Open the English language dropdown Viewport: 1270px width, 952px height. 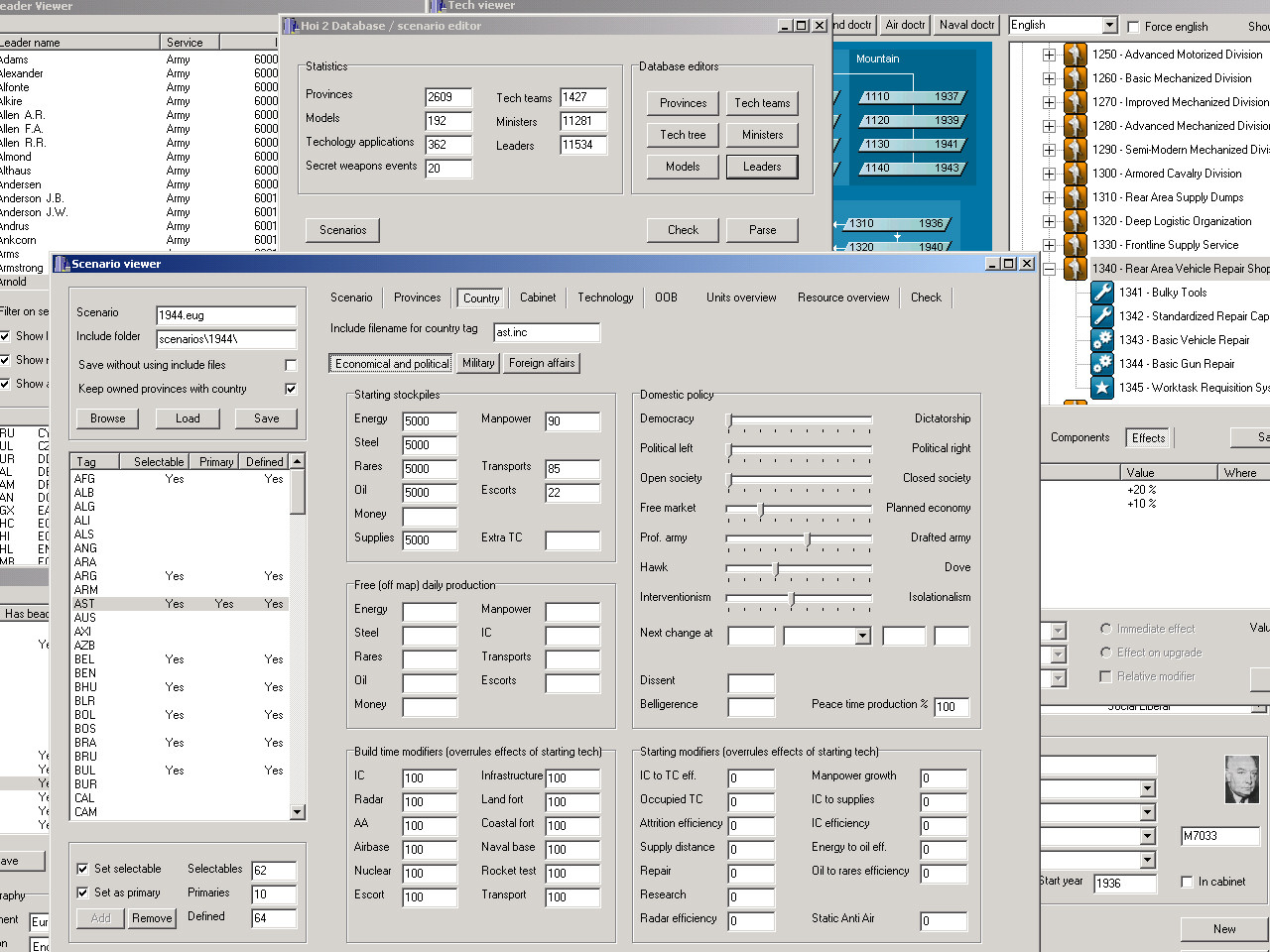pyautogui.click(x=1109, y=26)
